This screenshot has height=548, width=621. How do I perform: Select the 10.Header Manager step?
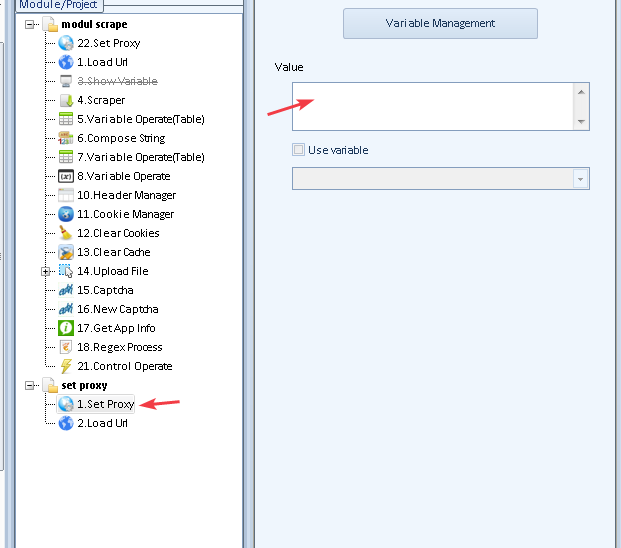click(126, 195)
